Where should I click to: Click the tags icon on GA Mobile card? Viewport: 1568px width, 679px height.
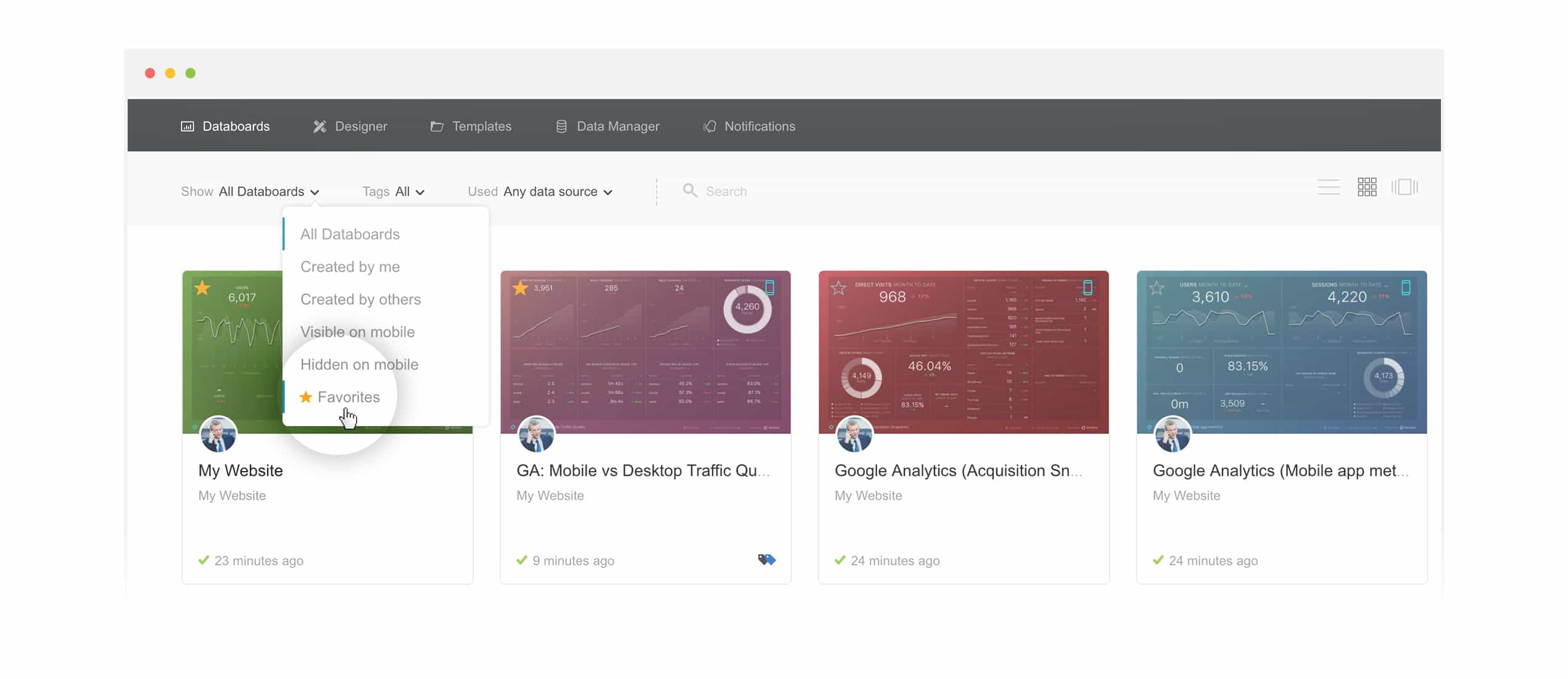(x=767, y=560)
